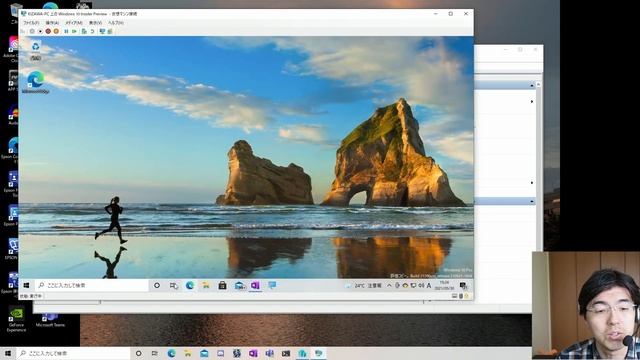Click the last icon on the VM toolbar
Viewport: 640px width, 360px height.
tap(110, 31)
